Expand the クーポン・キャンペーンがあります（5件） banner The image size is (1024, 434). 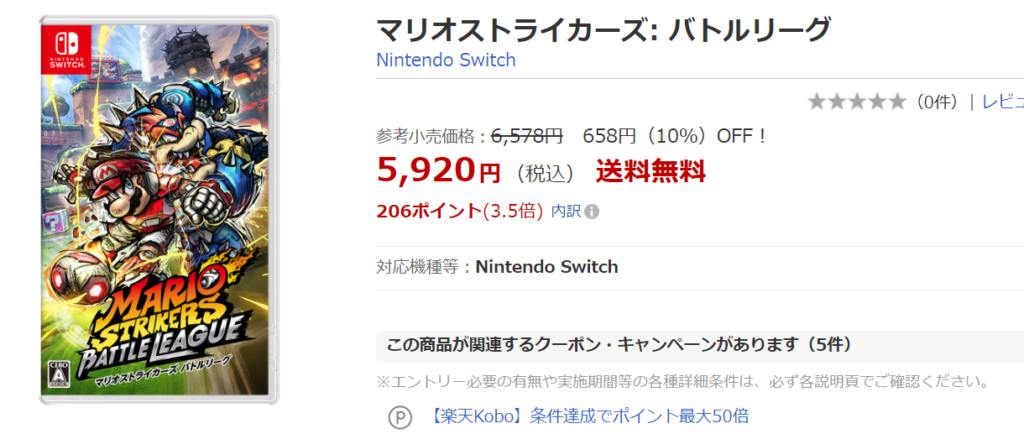point(700,346)
